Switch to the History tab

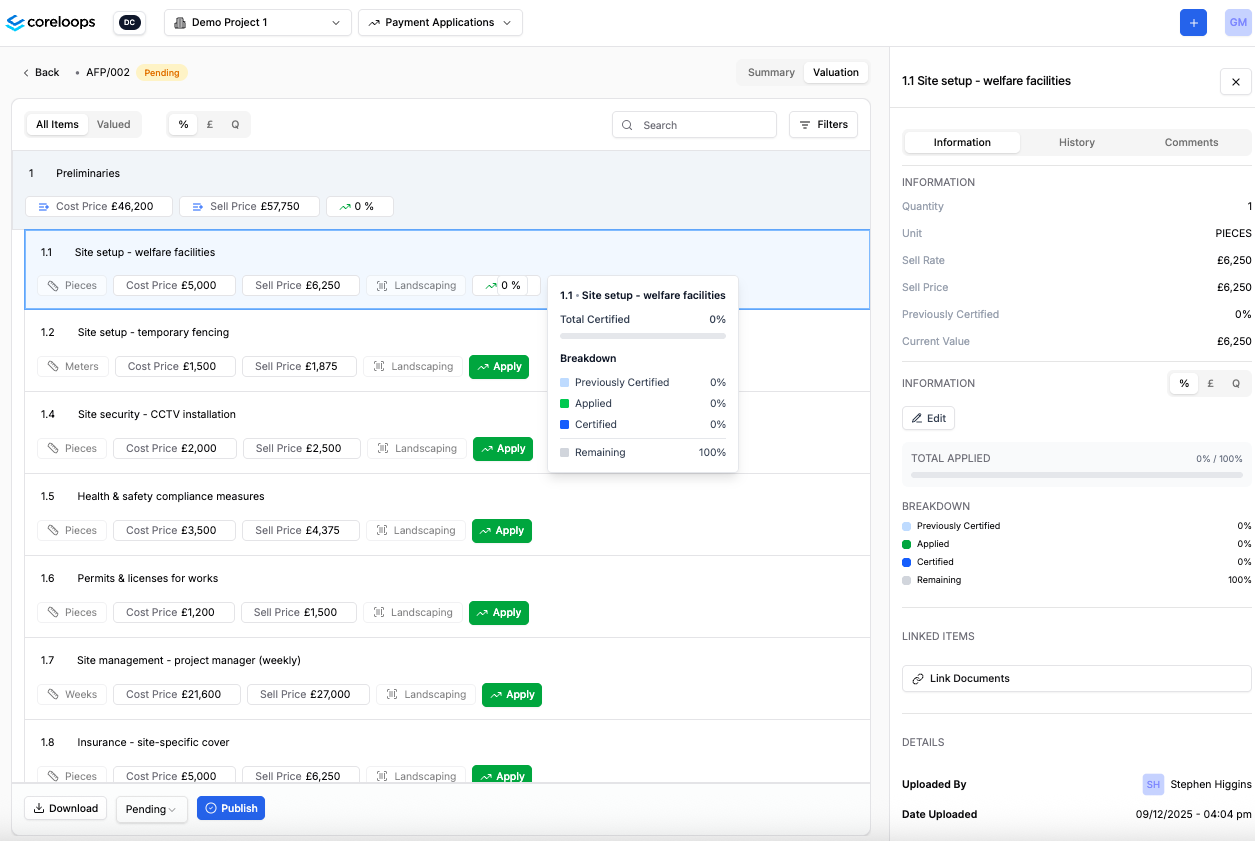(1076, 142)
